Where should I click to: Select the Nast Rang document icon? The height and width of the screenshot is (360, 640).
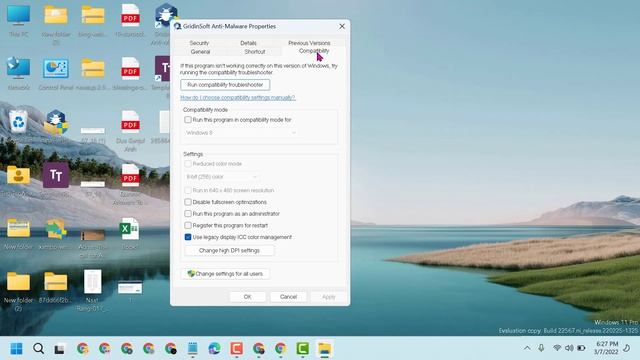pyautogui.click(x=93, y=290)
